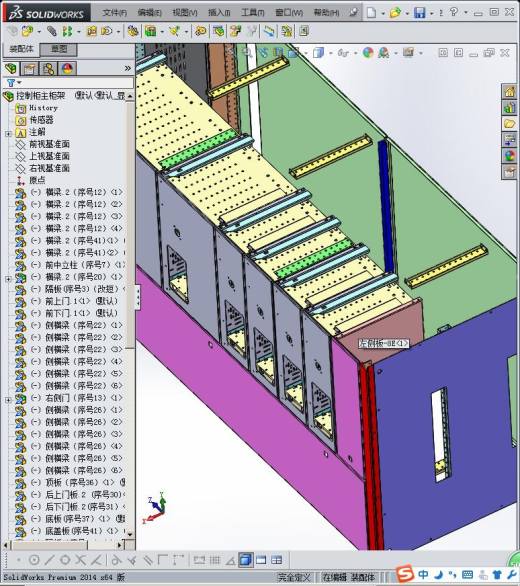Open the DisplayManager color ball tab
Image resolution: width=520 pixels, height=586 pixels.
pyautogui.click(x=67, y=69)
